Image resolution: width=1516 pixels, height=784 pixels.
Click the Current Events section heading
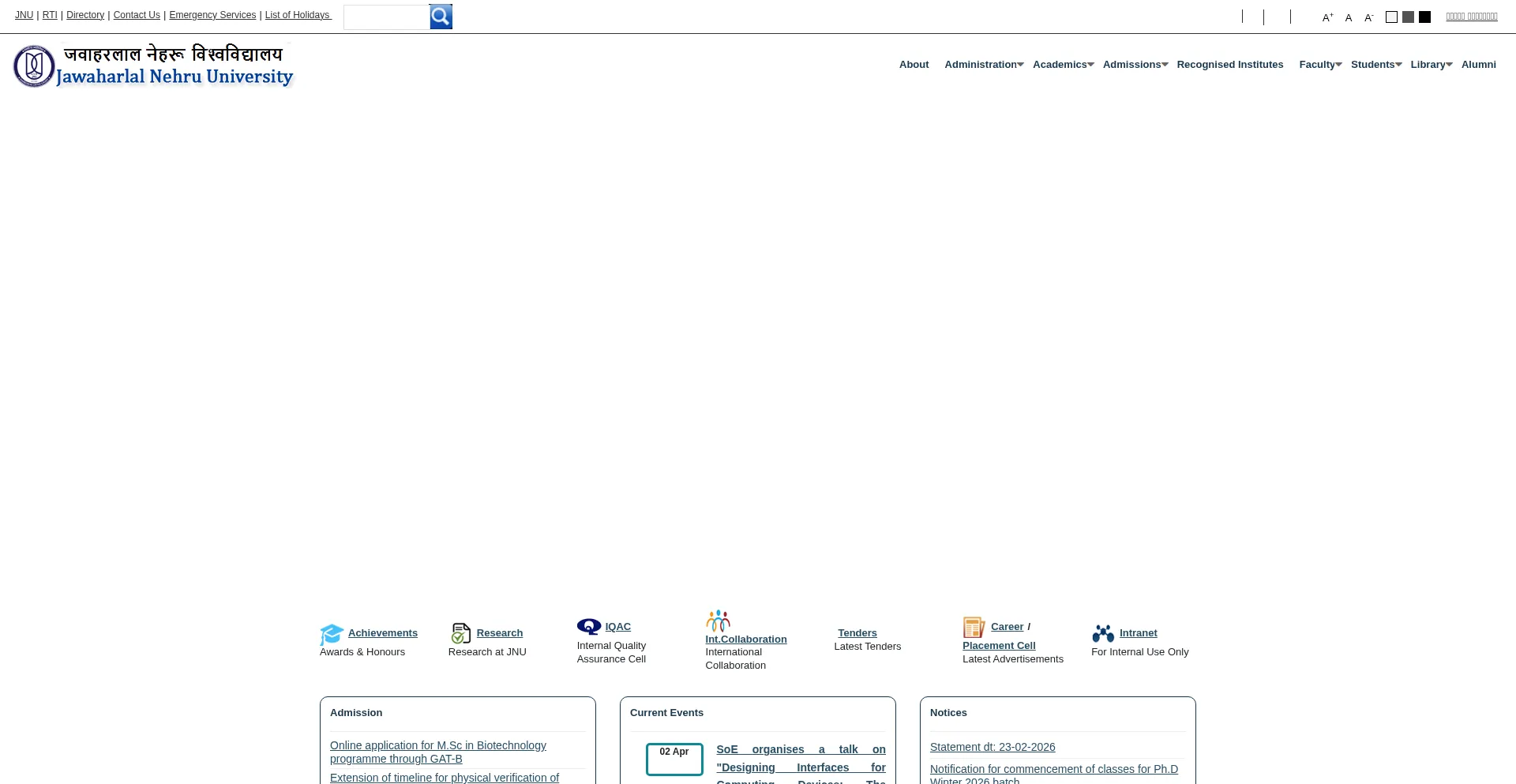click(666, 713)
